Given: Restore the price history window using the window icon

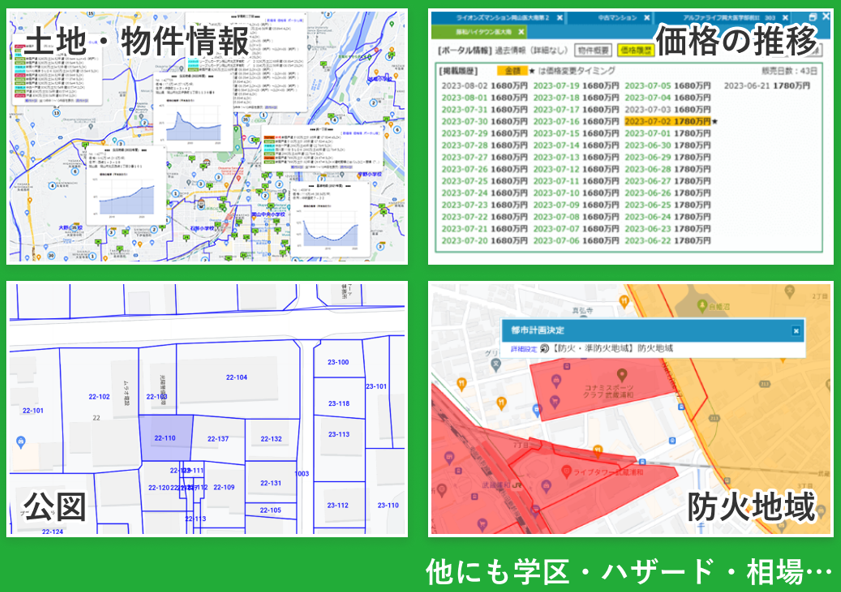Looking at the screenshot, I should [x=811, y=18].
